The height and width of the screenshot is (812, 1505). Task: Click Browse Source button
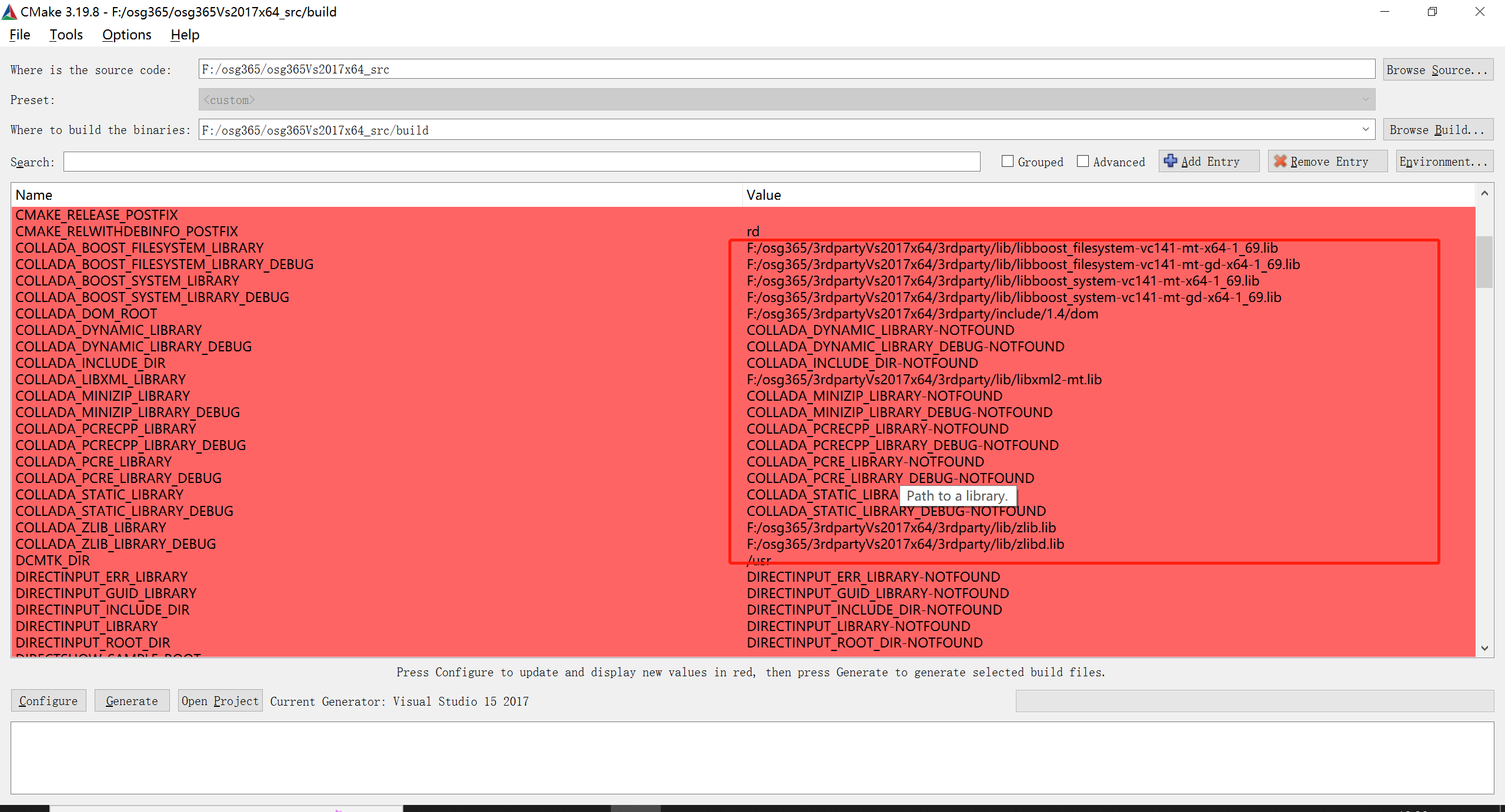tap(1437, 70)
